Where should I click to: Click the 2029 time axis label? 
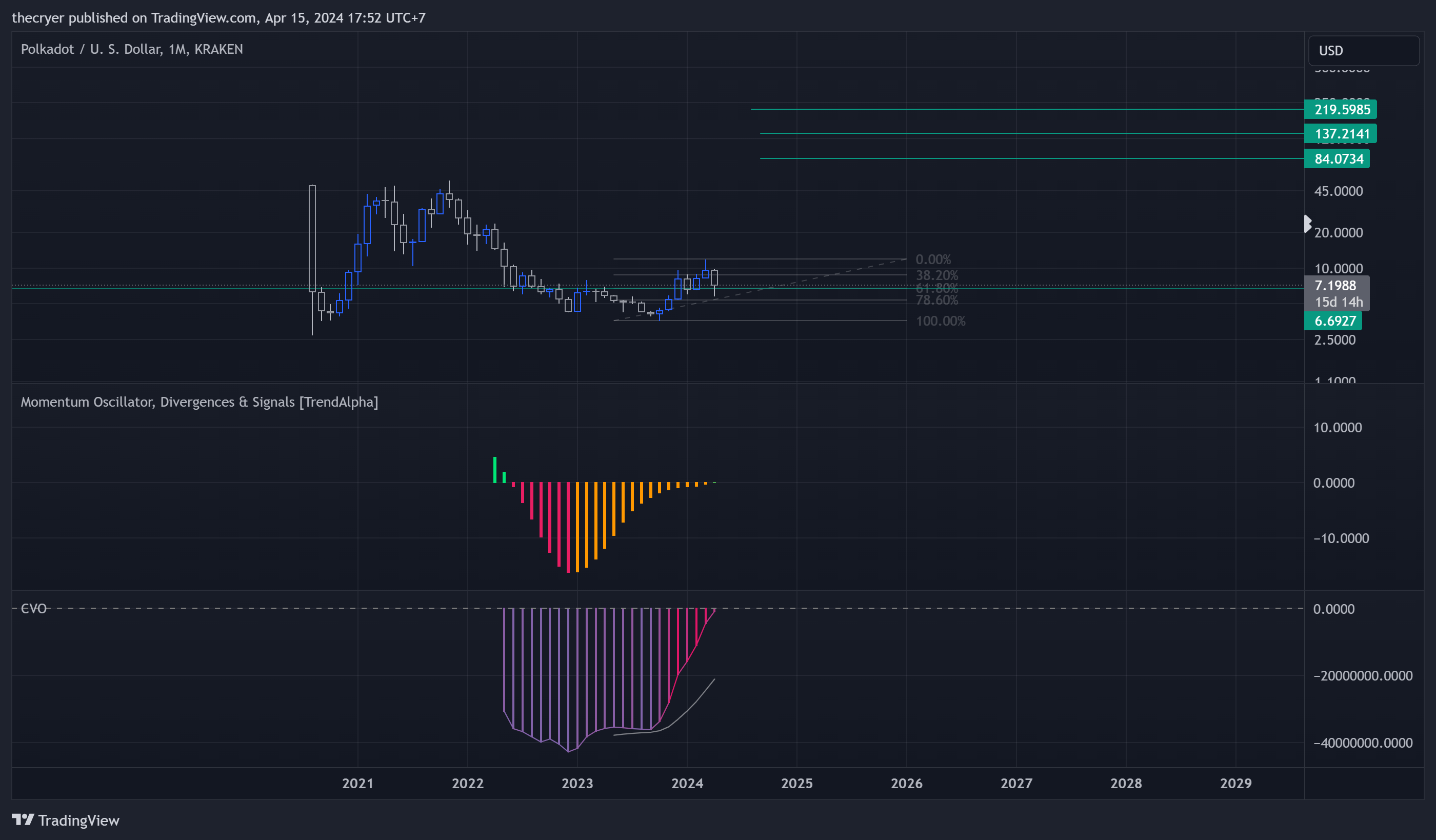click(x=1235, y=783)
